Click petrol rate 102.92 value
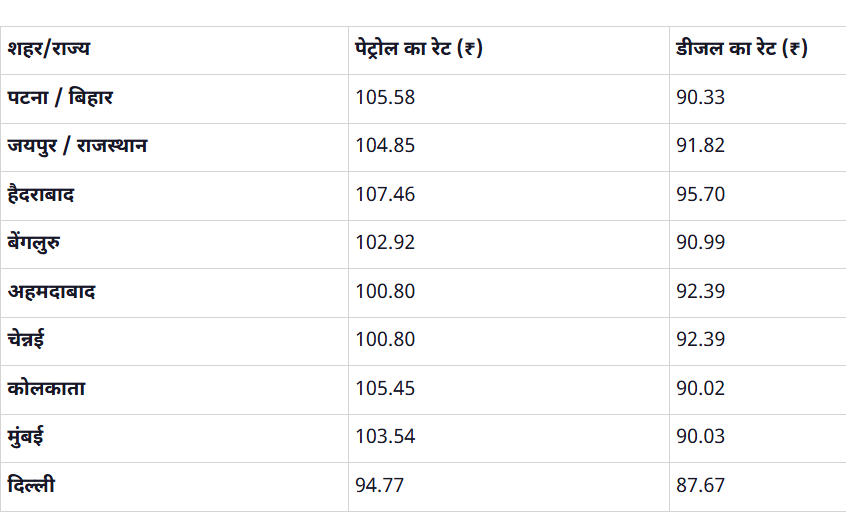This screenshot has height=523, width=846. click(x=385, y=243)
